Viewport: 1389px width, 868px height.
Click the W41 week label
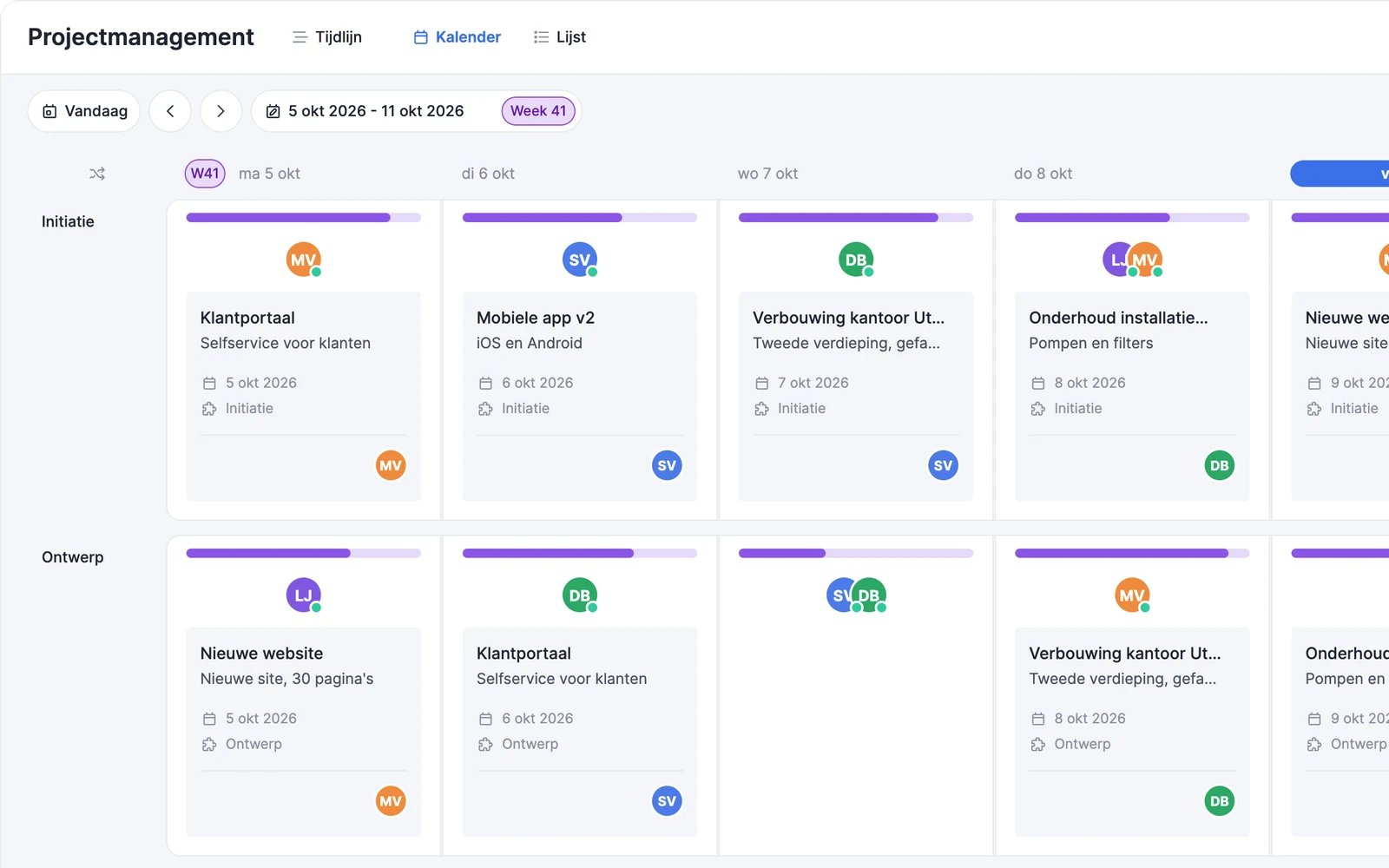[205, 174]
